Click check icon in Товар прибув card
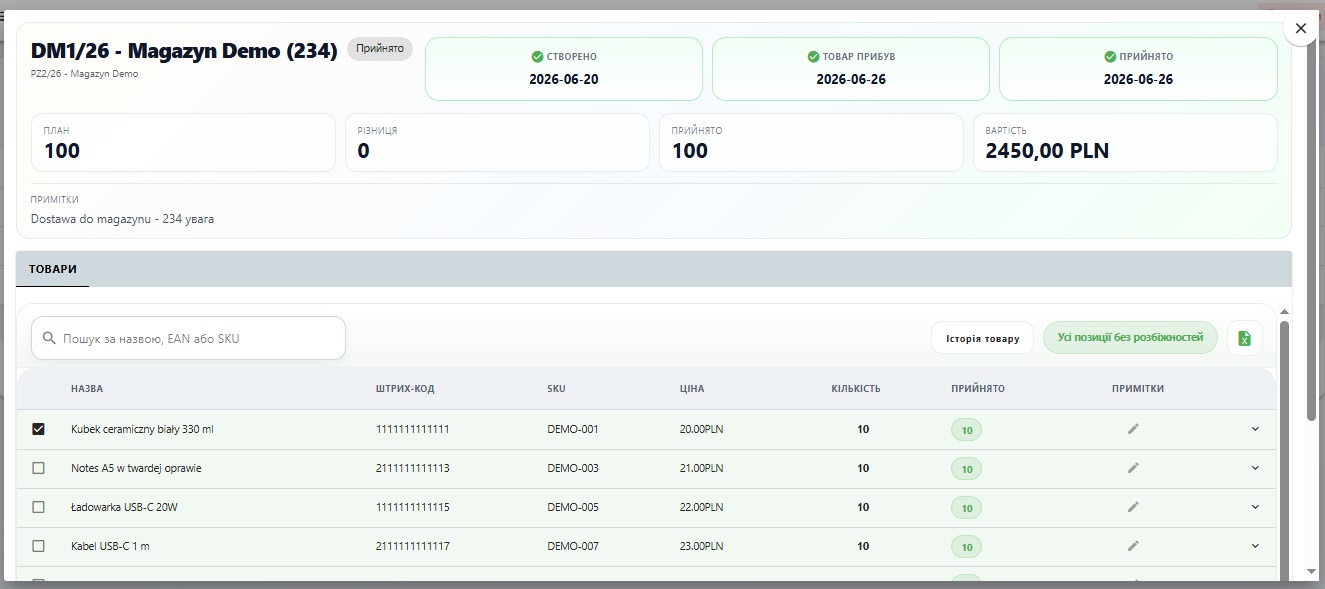Image resolution: width=1325 pixels, height=589 pixels. (813, 57)
